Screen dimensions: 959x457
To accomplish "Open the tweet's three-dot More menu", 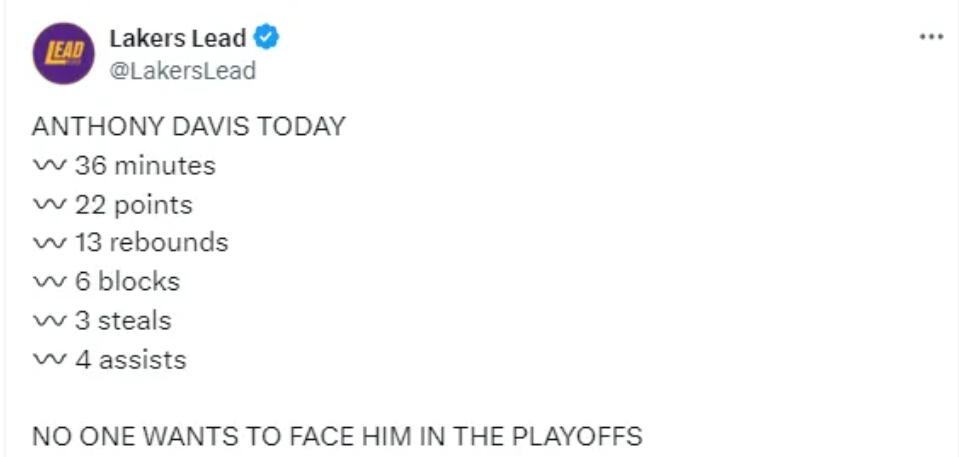I will [x=930, y=37].
